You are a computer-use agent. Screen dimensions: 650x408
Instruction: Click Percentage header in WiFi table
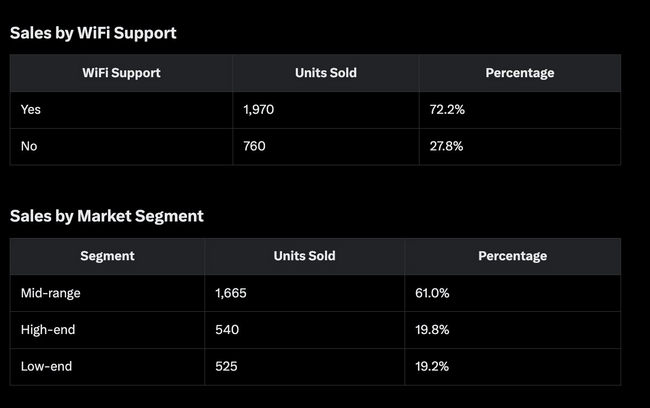519,73
